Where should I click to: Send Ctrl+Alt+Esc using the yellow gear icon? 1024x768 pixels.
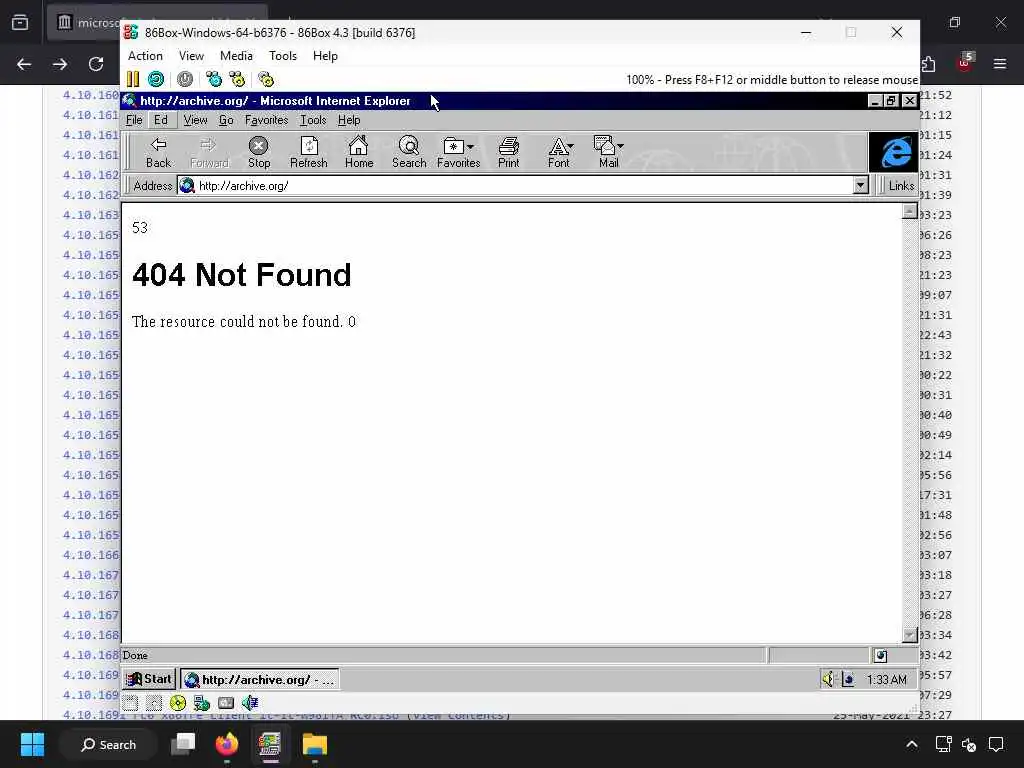coord(237,80)
